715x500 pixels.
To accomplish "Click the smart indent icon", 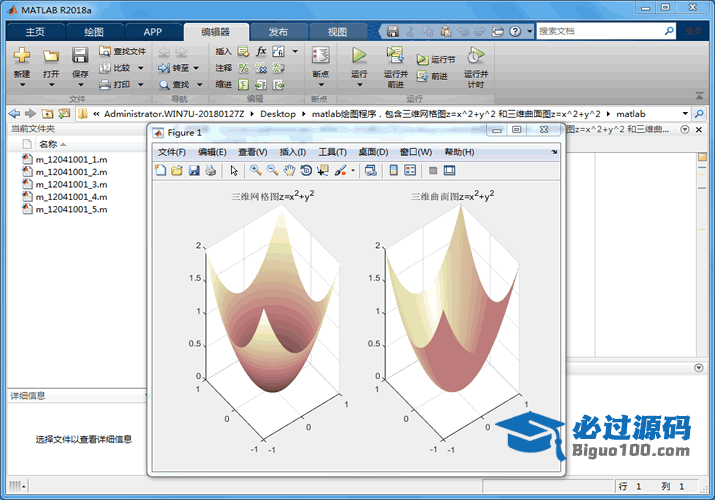I will tap(244, 84).
